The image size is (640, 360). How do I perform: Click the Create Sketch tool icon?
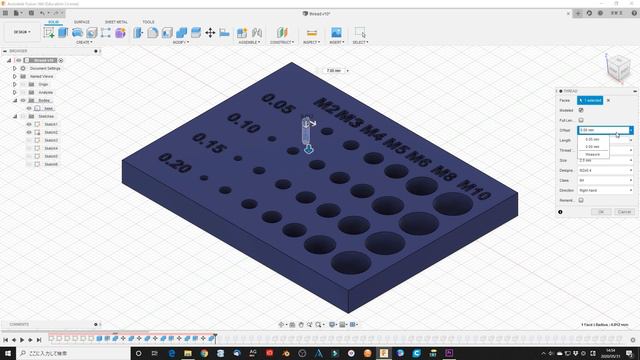49,33
